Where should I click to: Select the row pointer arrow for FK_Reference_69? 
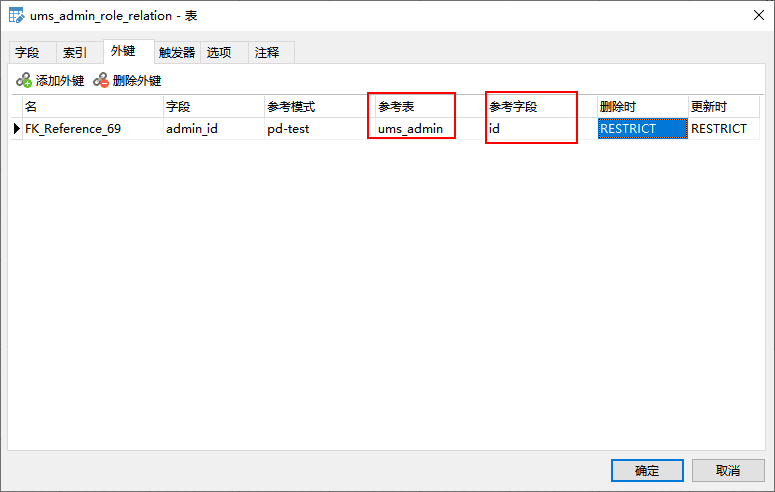click(16, 129)
